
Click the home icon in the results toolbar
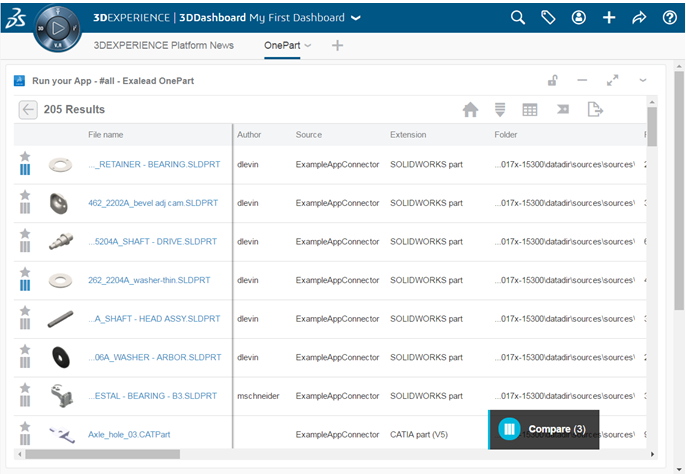[470, 109]
